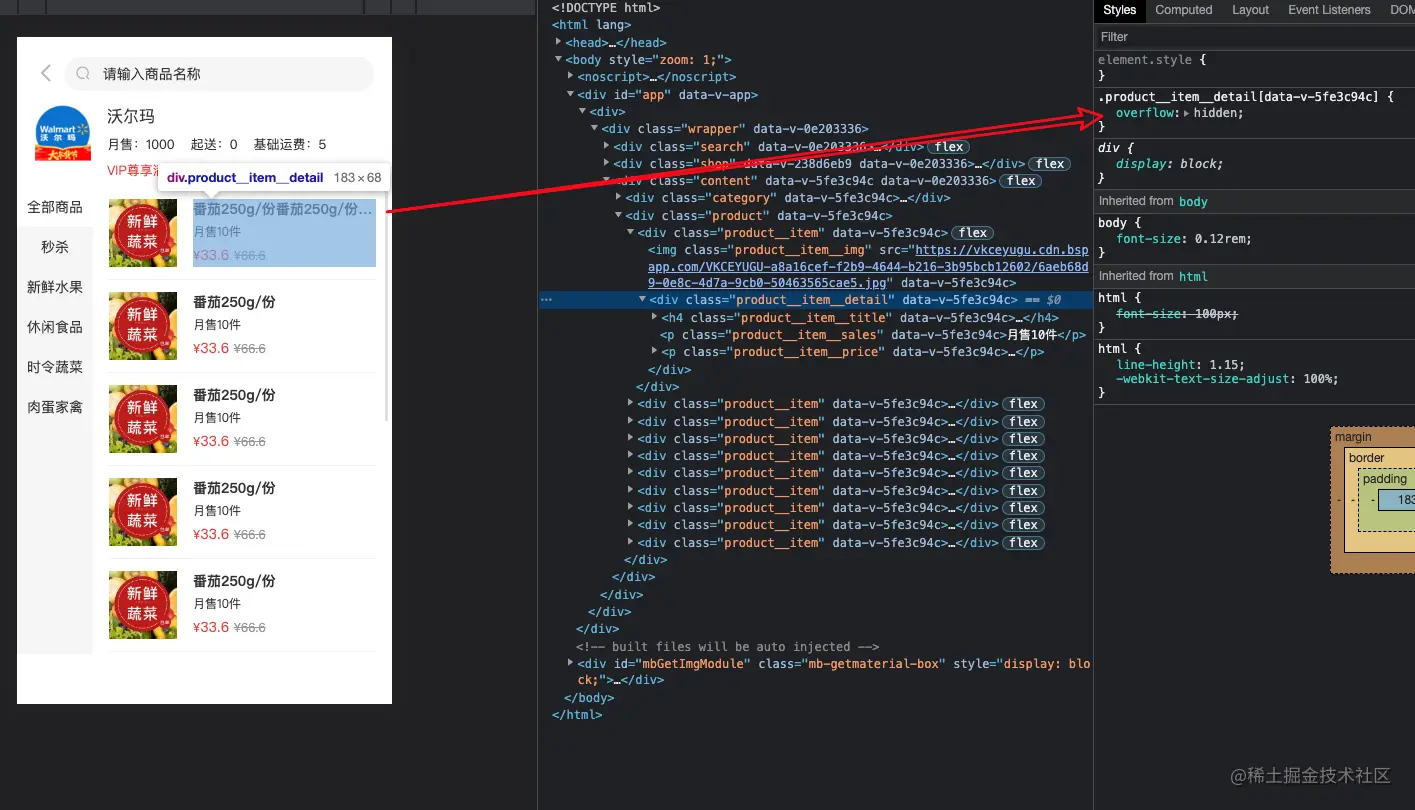Select the product__item__sales paragraph node
Viewport: 1415px width, 810px height.
click(873, 335)
